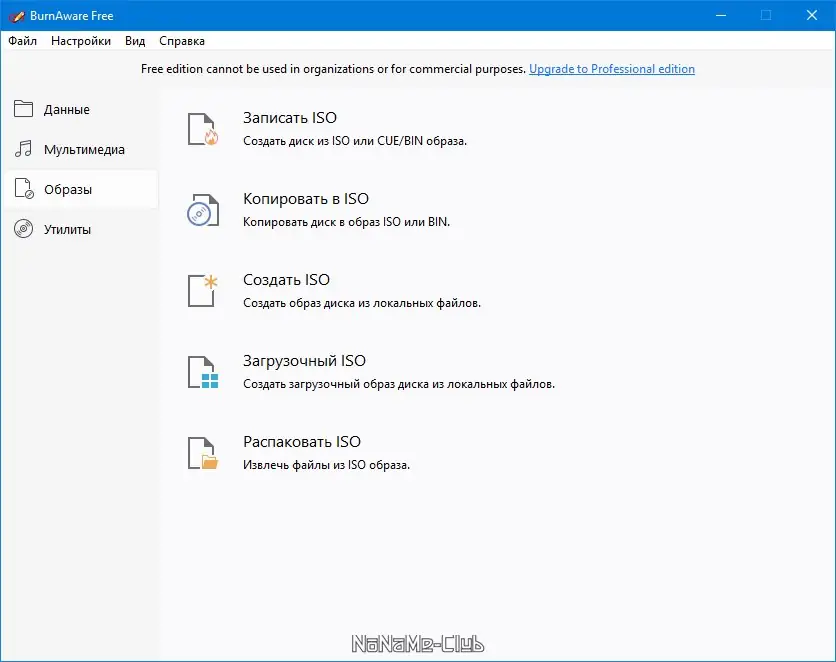Close the BurnAware Free window
Screen dimensions: 836x662
coord(811,15)
